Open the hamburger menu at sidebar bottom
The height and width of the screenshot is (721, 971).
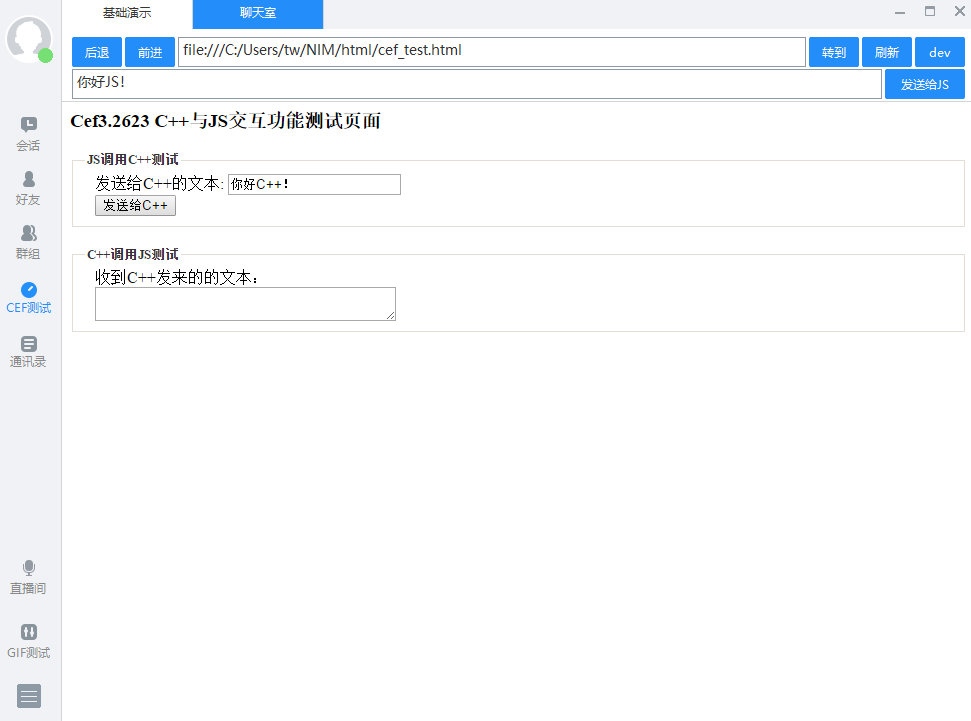pyautogui.click(x=28, y=696)
